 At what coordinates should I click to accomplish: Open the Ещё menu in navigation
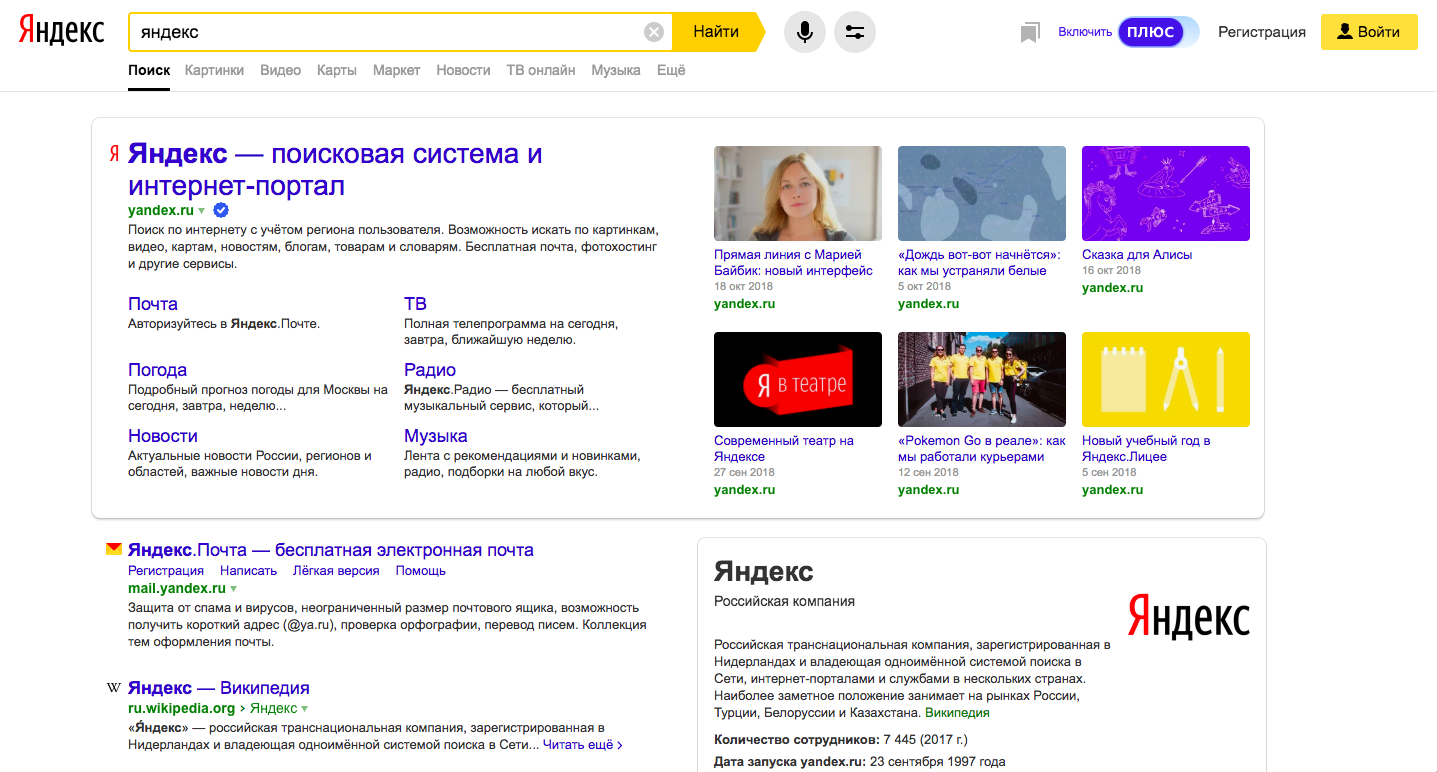(671, 70)
